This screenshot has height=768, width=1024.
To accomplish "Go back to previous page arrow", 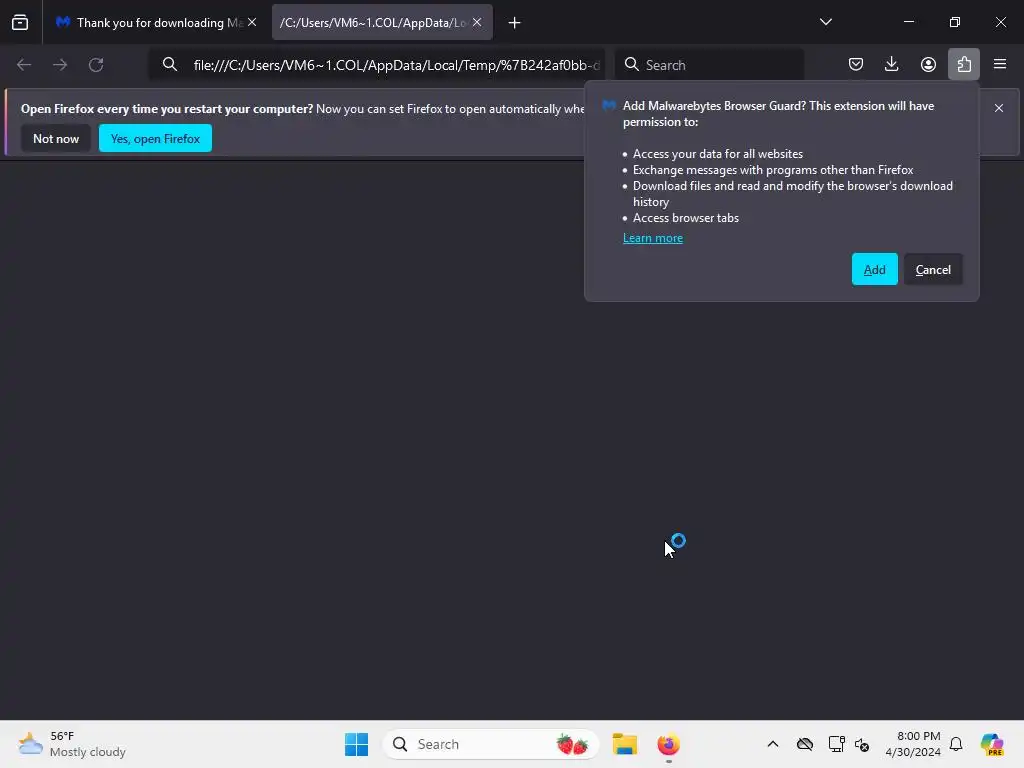I will [24, 65].
